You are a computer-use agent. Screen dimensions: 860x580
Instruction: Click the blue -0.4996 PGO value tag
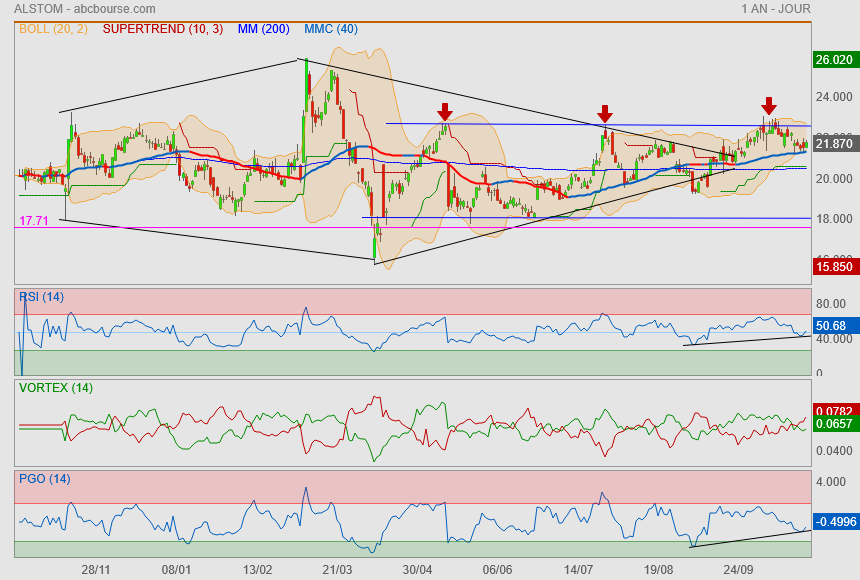click(x=834, y=521)
